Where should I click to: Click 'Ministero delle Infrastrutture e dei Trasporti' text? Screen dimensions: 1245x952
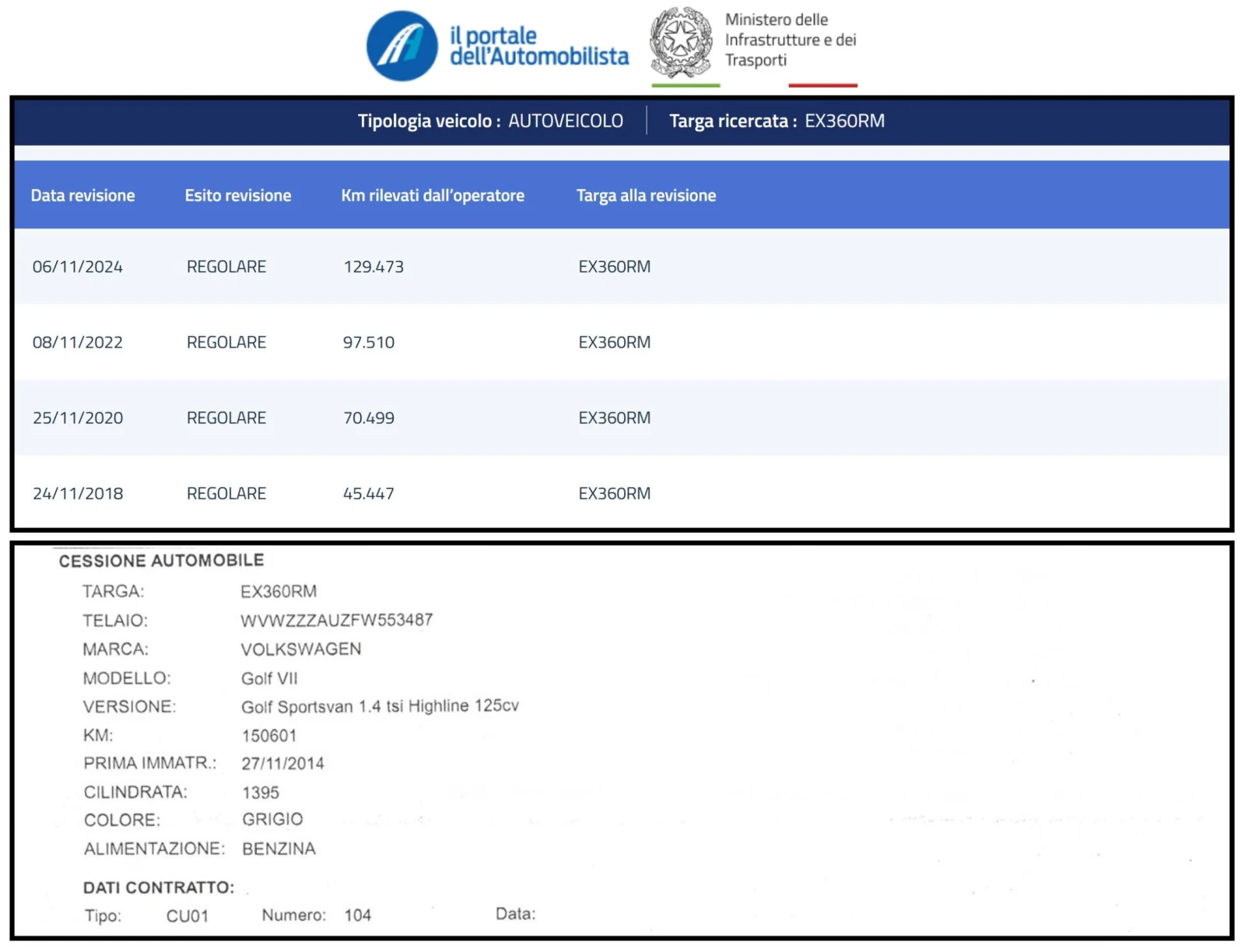[790, 40]
